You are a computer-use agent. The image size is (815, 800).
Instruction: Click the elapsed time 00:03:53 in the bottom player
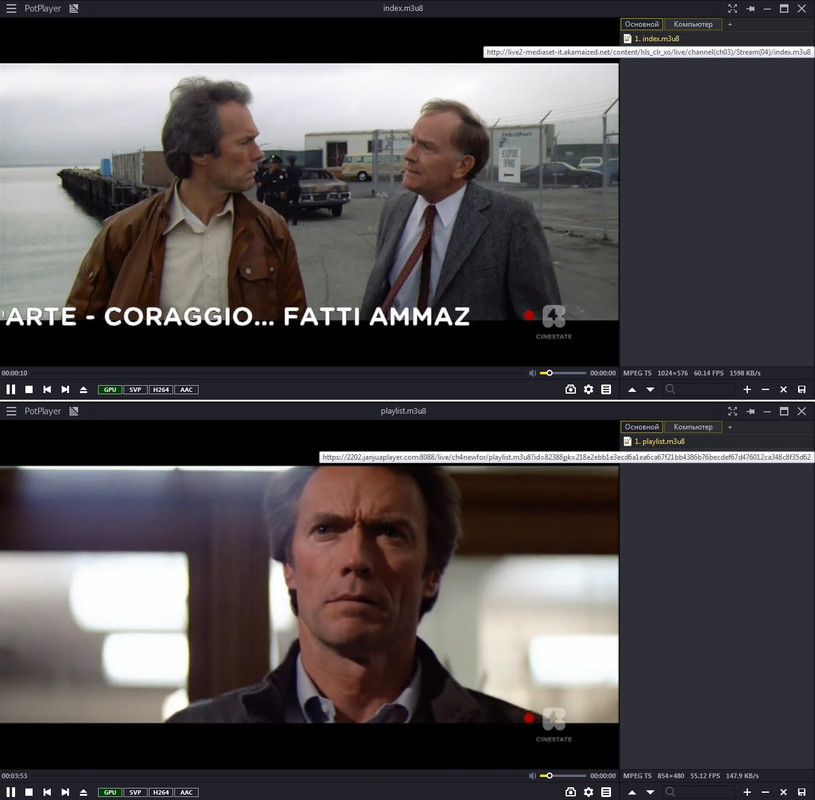coord(15,776)
